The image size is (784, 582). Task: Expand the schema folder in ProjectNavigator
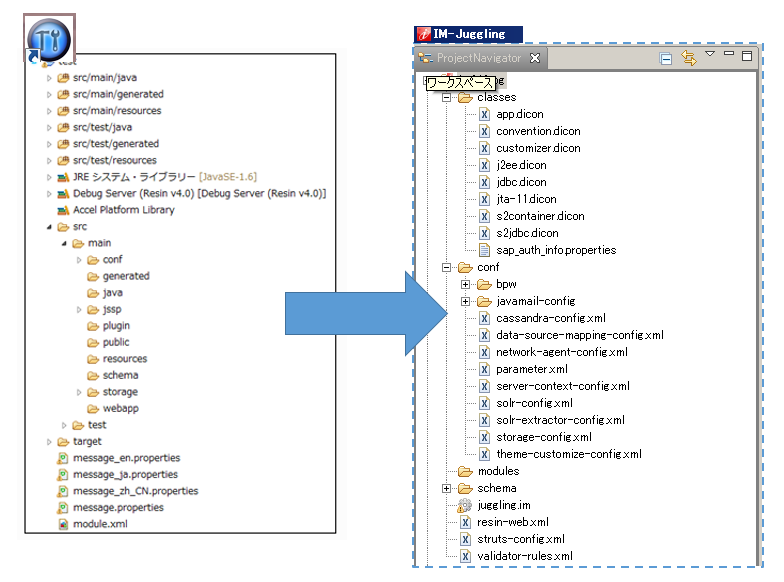(x=446, y=488)
